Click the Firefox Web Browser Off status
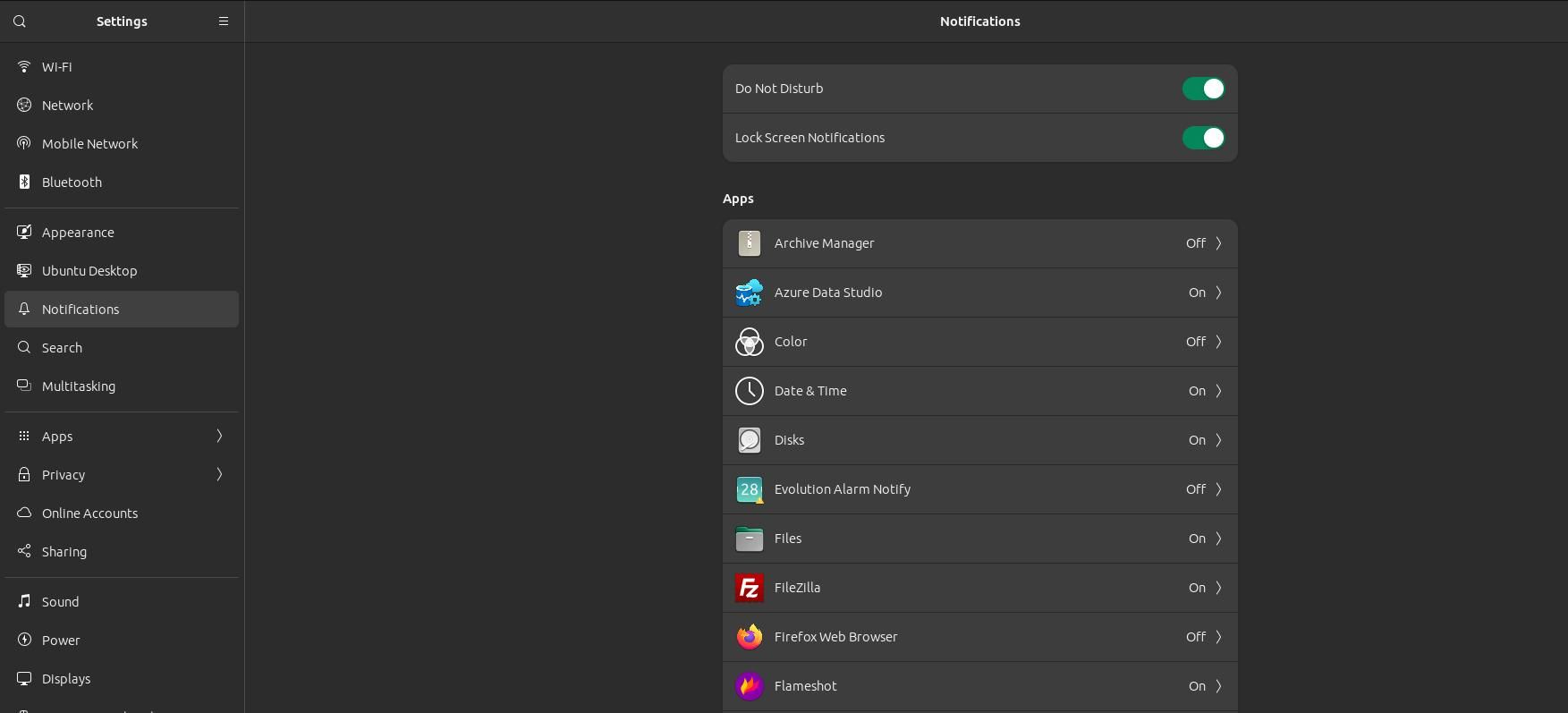The image size is (1568, 713). click(1196, 637)
